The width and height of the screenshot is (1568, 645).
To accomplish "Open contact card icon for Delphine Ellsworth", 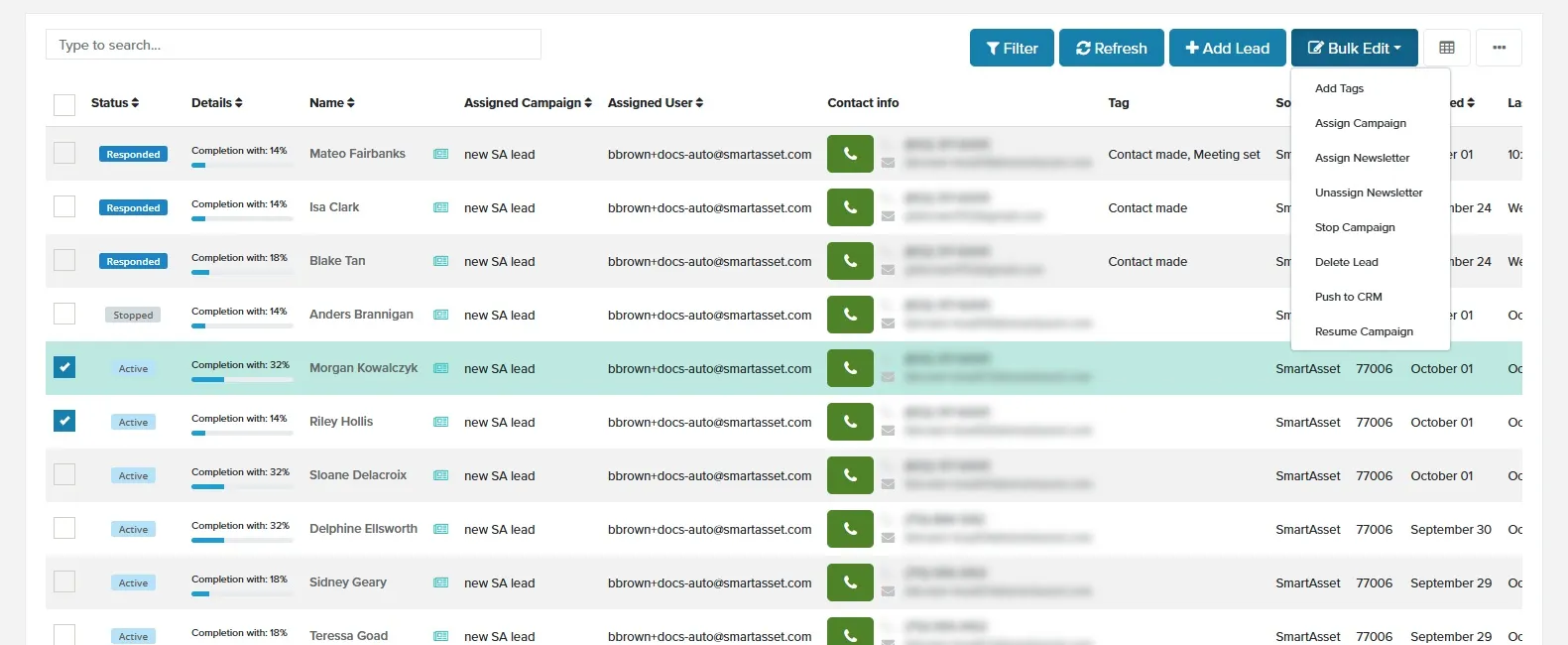I will (441, 529).
